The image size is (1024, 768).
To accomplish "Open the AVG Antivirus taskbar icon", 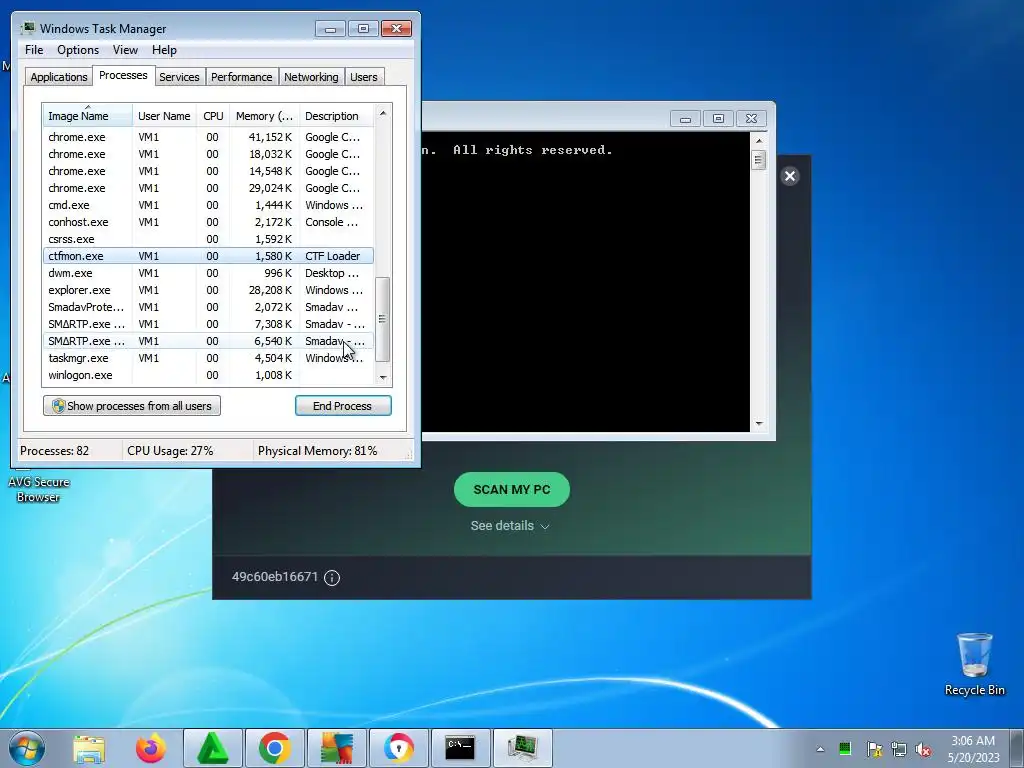I will [337, 748].
